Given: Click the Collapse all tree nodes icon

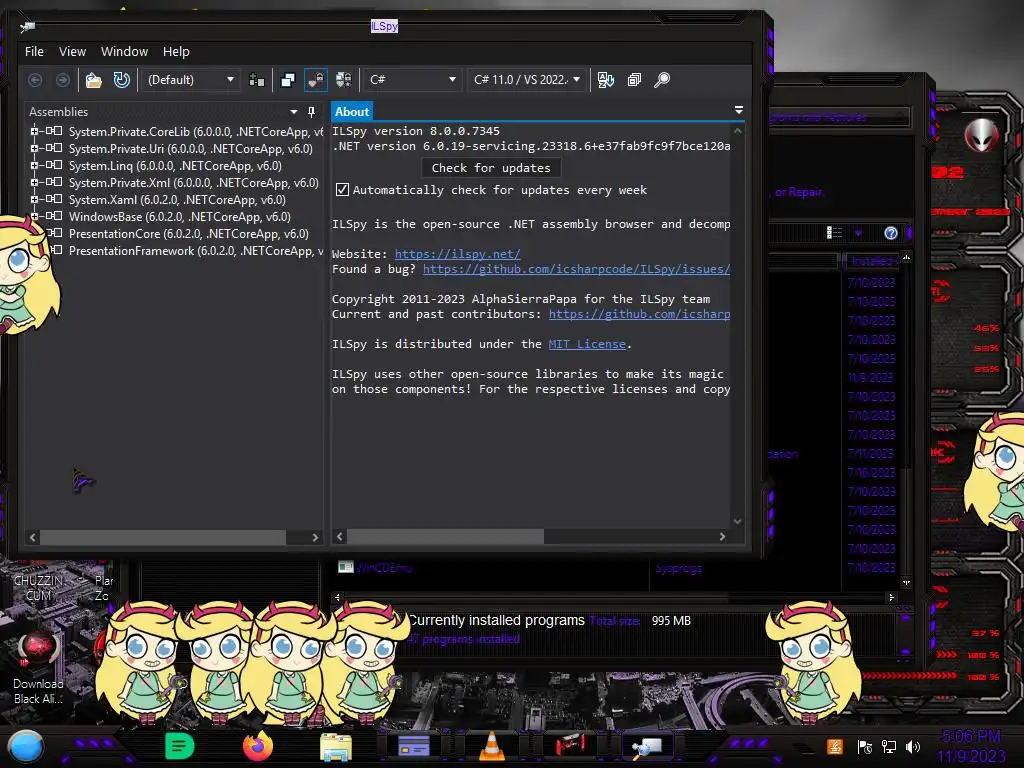Looking at the screenshot, I should point(634,80).
